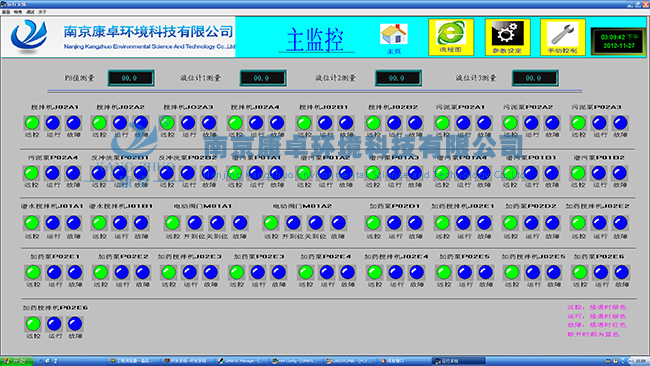Click the 开到位 indicator lamp under M01A1
The height and width of the screenshot is (366, 650).
point(194,223)
